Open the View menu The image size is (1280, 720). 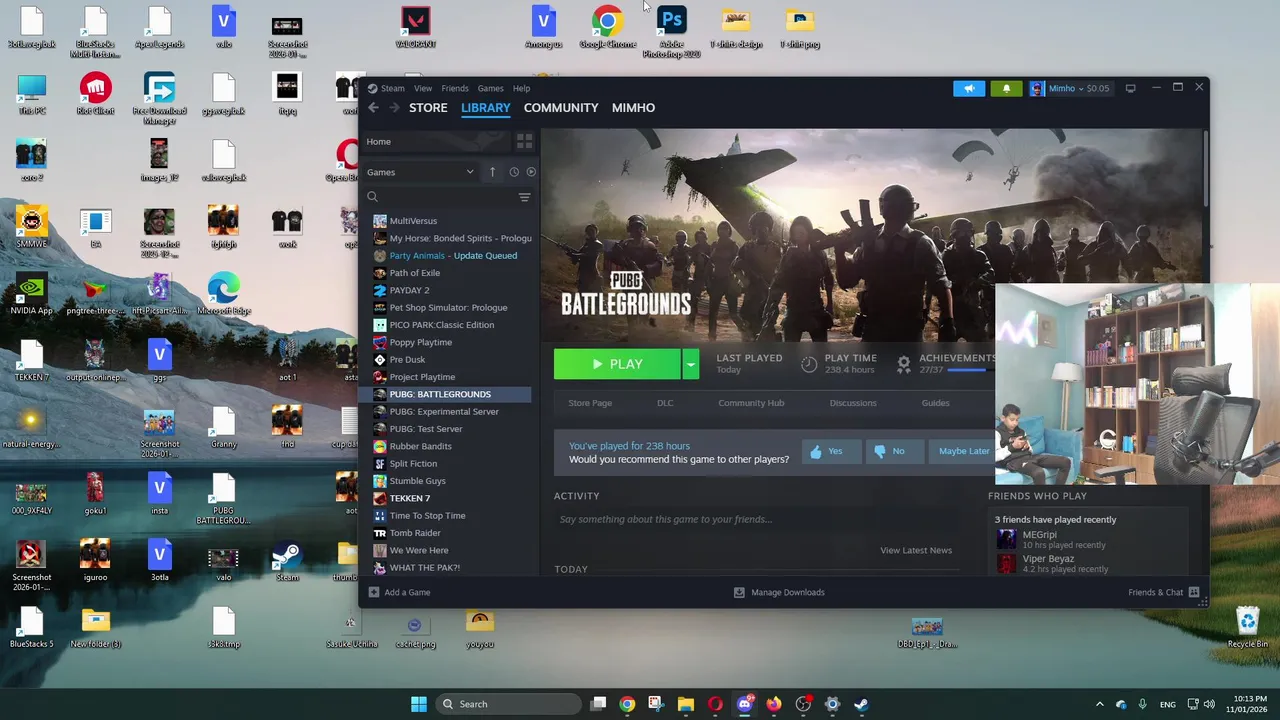pyautogui.click(x=423, y=88)
